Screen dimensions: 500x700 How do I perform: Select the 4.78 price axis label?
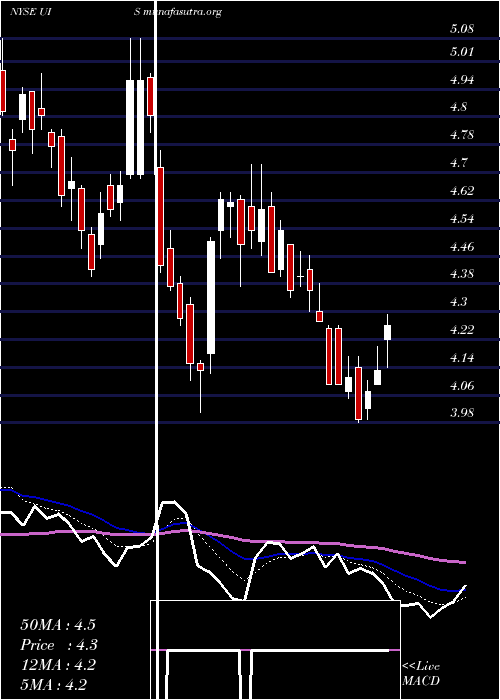point(462,135)
